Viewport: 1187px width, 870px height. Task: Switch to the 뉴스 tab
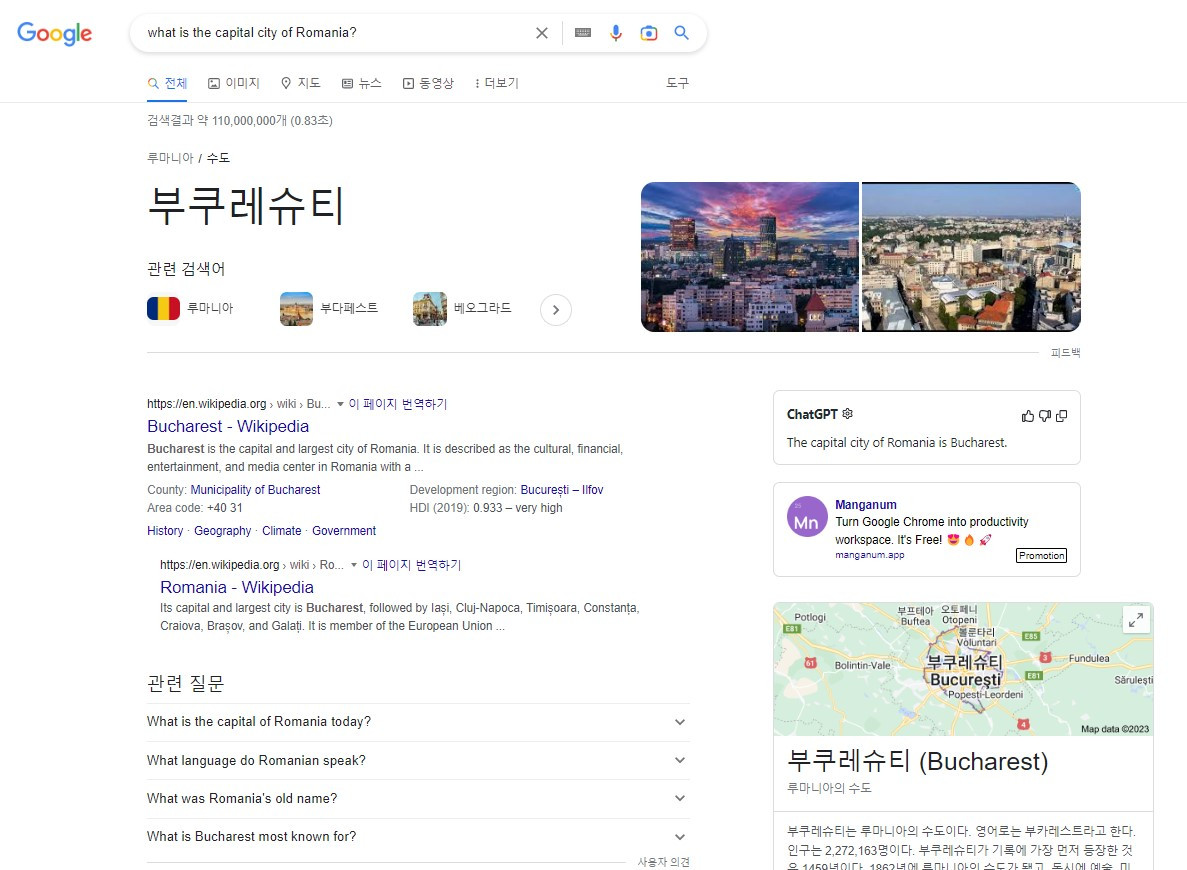361,83
